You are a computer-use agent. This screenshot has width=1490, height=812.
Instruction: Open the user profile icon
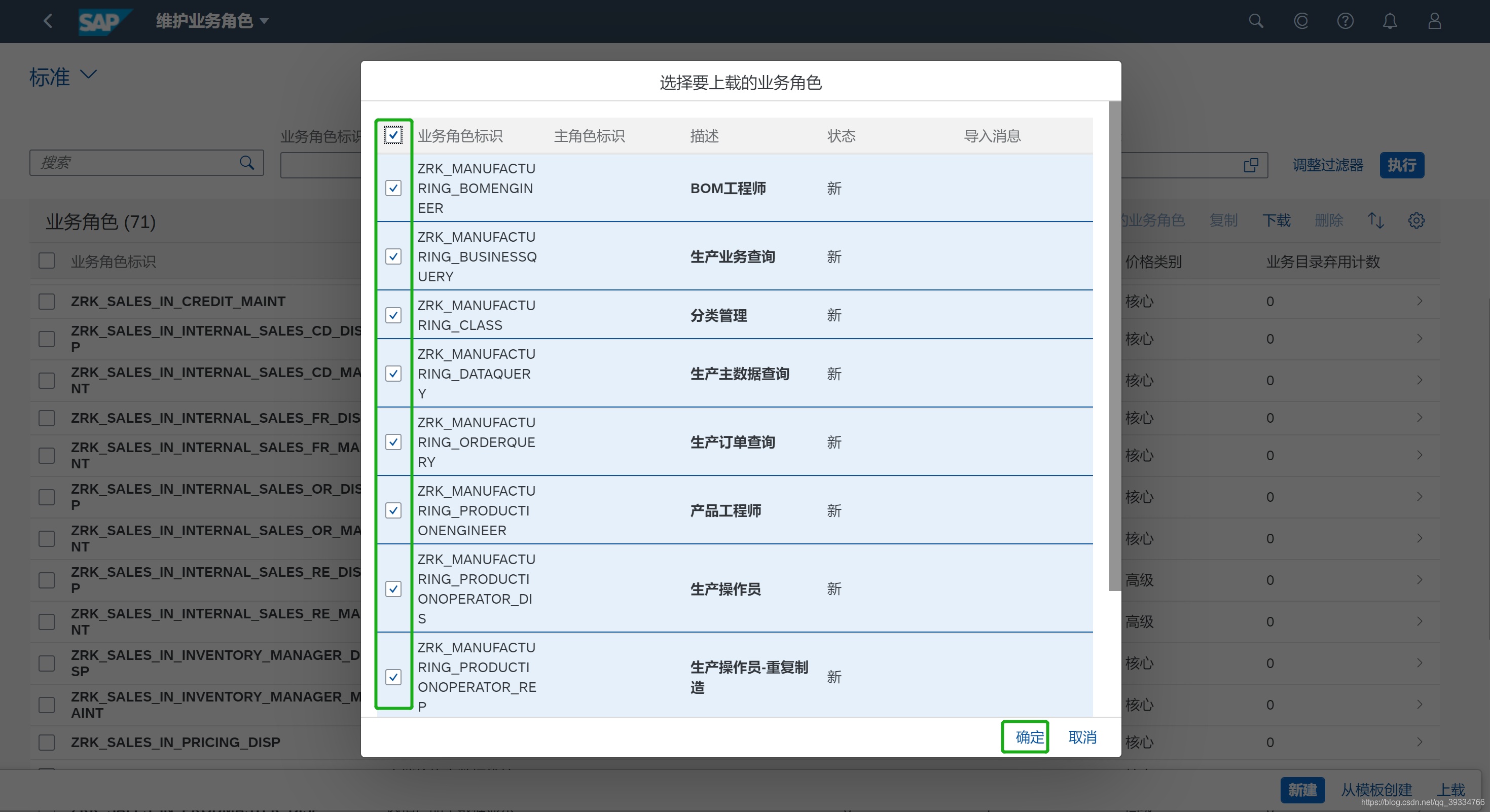coord(1434,21)
